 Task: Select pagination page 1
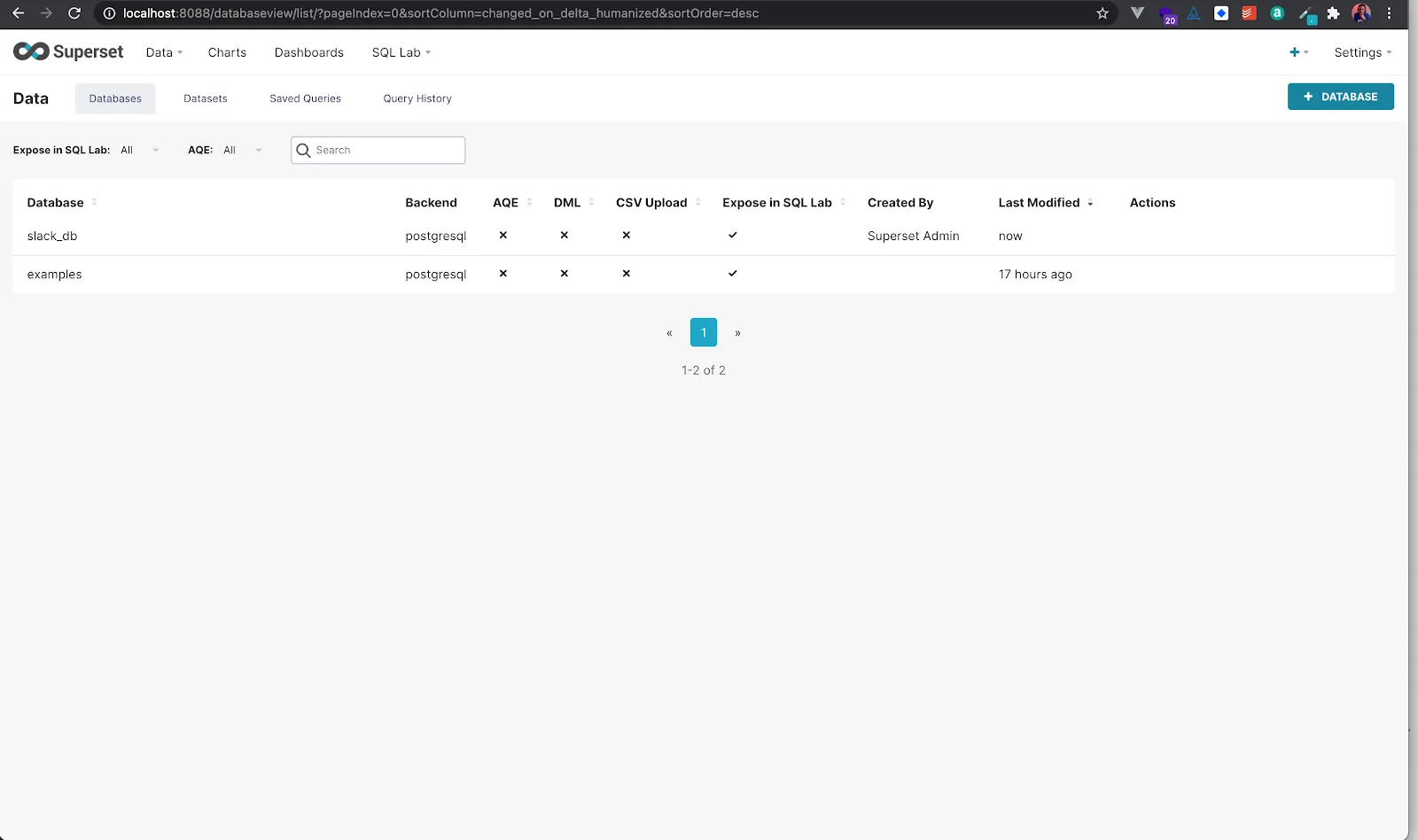[704, 332]
